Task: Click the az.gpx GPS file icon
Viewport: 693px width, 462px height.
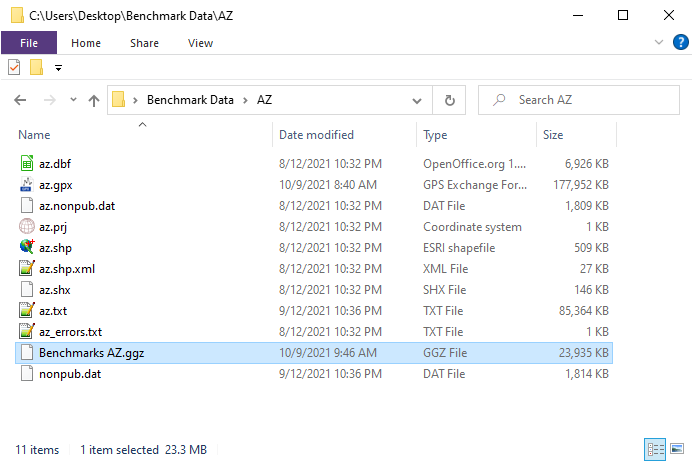Action: point(27,184)
